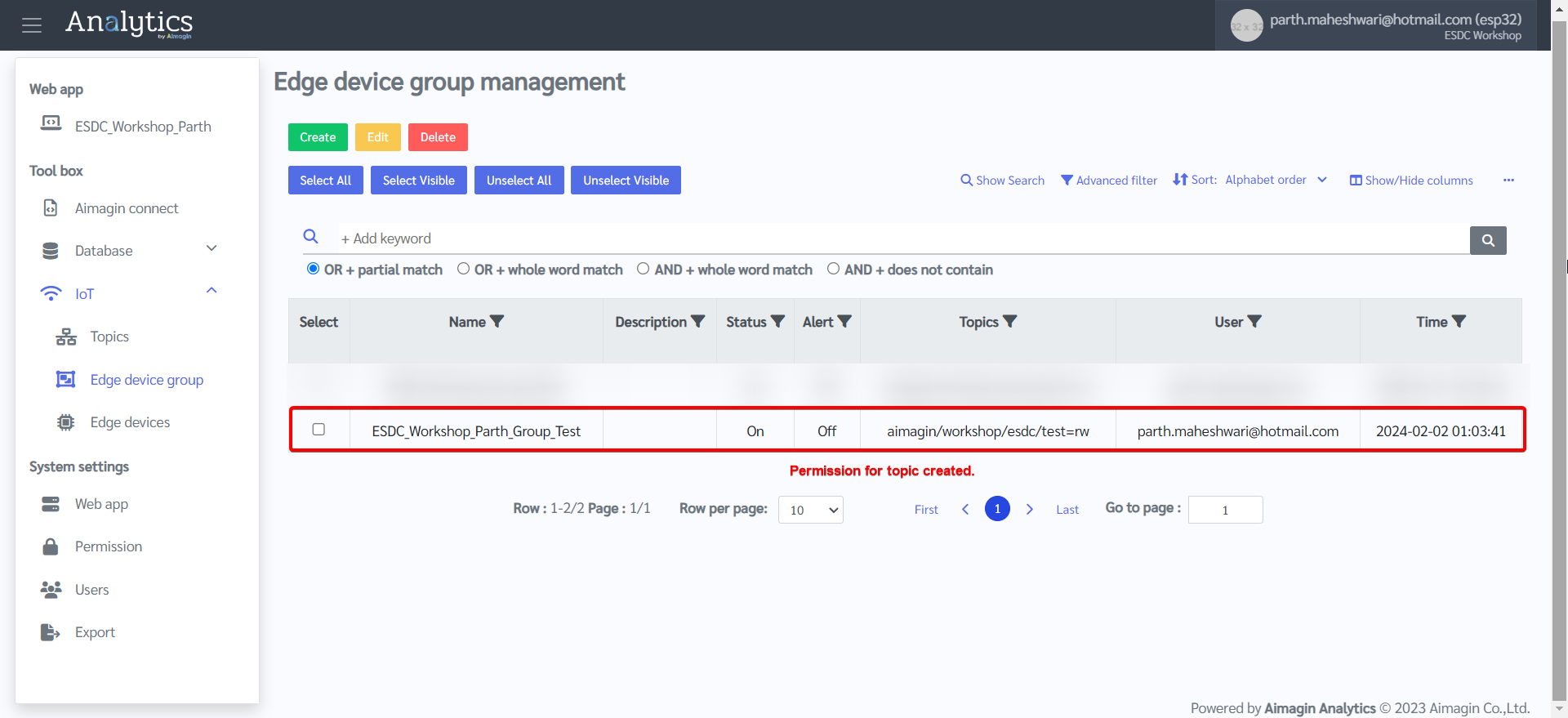
Task: Click the gray search submit button
Action: pos(1488,240)
